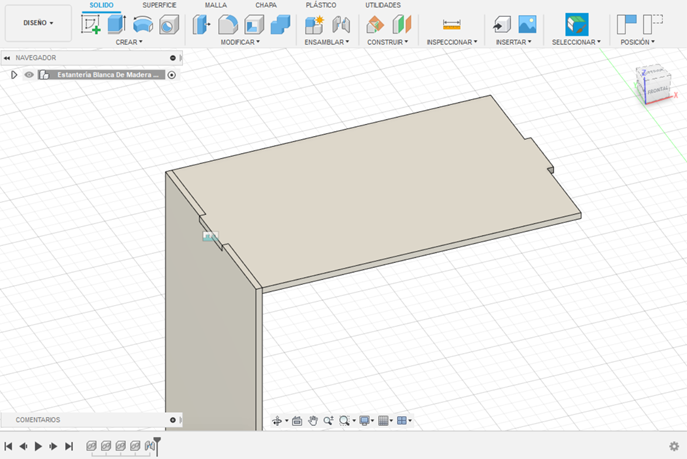The width and height of the screenshot is (687, 459).
Task: Activate the Estantería Blanca component radio button
Action: point(172,75)
